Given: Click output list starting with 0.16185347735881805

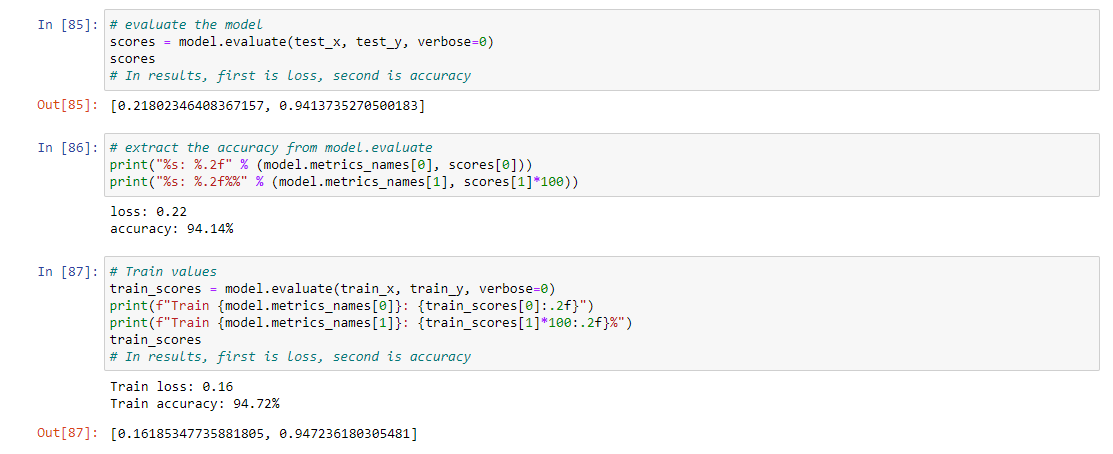Looking at the screenshot, I should tap(264, 432).
